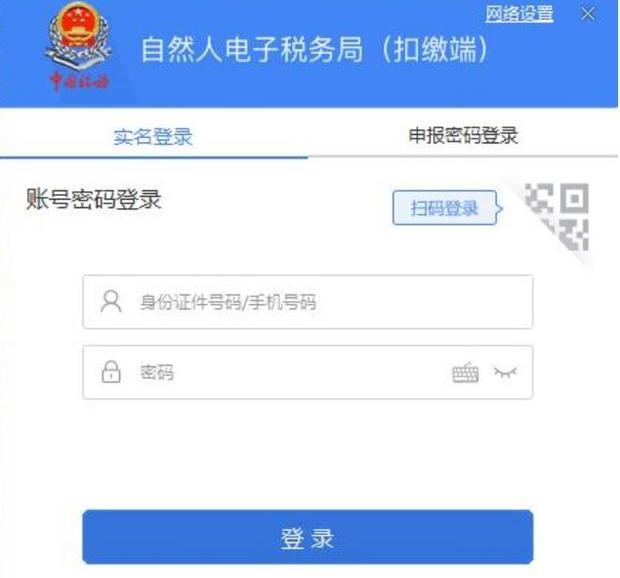Viewport: 620px width, 578px height.
Task: Click the small arrow on 扫码登录 bubble
Action: pos(500,208)
